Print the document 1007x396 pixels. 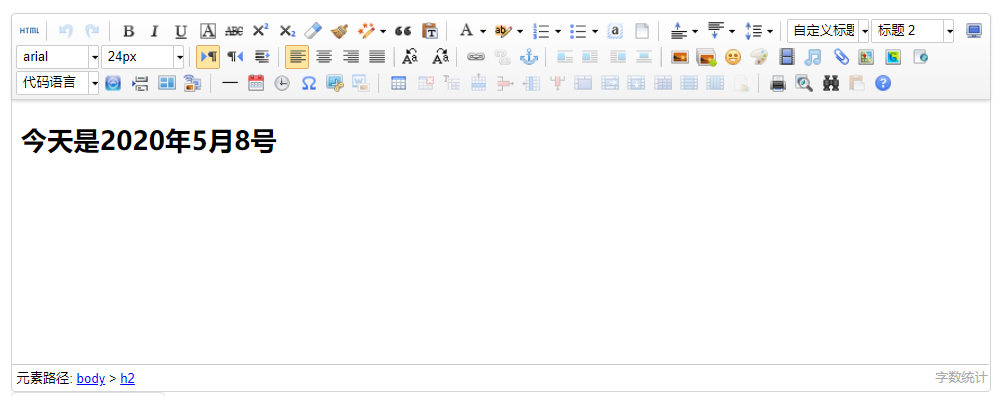coord(778,83)
